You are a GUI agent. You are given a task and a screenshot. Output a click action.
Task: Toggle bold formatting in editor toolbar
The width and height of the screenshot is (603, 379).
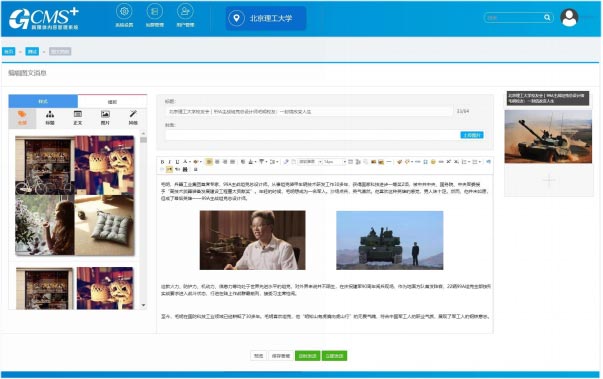[162, 162]
